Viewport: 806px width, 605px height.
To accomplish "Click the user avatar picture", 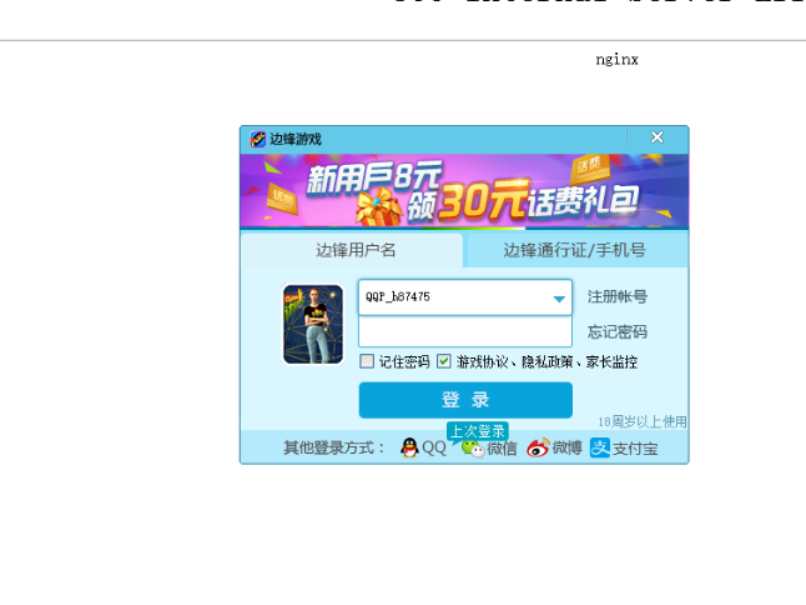I will tap(313, 324).
